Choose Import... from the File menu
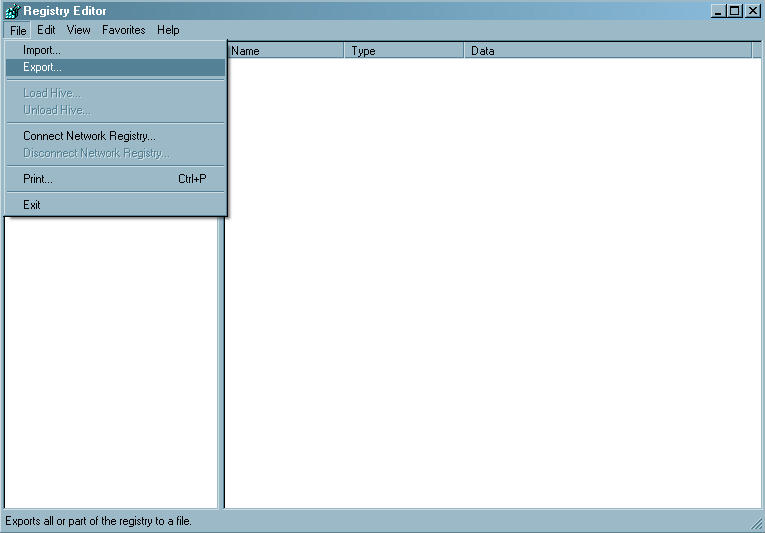 coord(115,50)
